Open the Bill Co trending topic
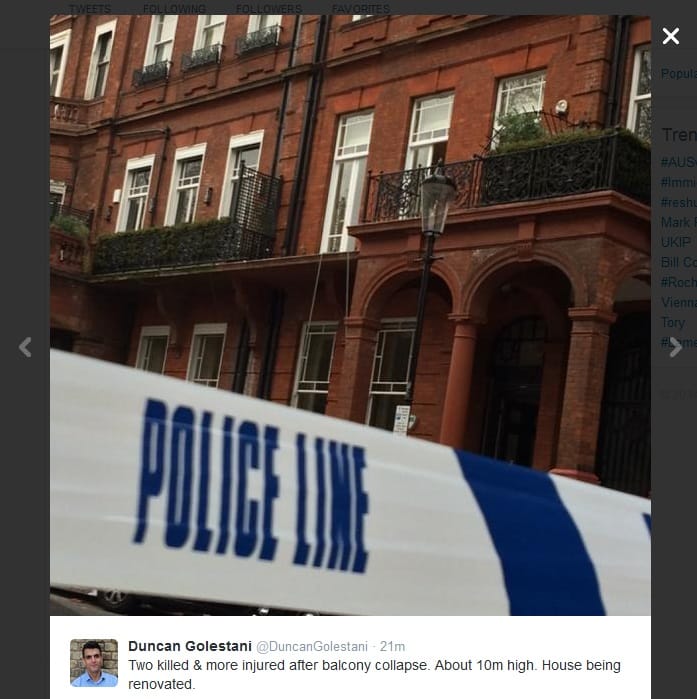 679,262
